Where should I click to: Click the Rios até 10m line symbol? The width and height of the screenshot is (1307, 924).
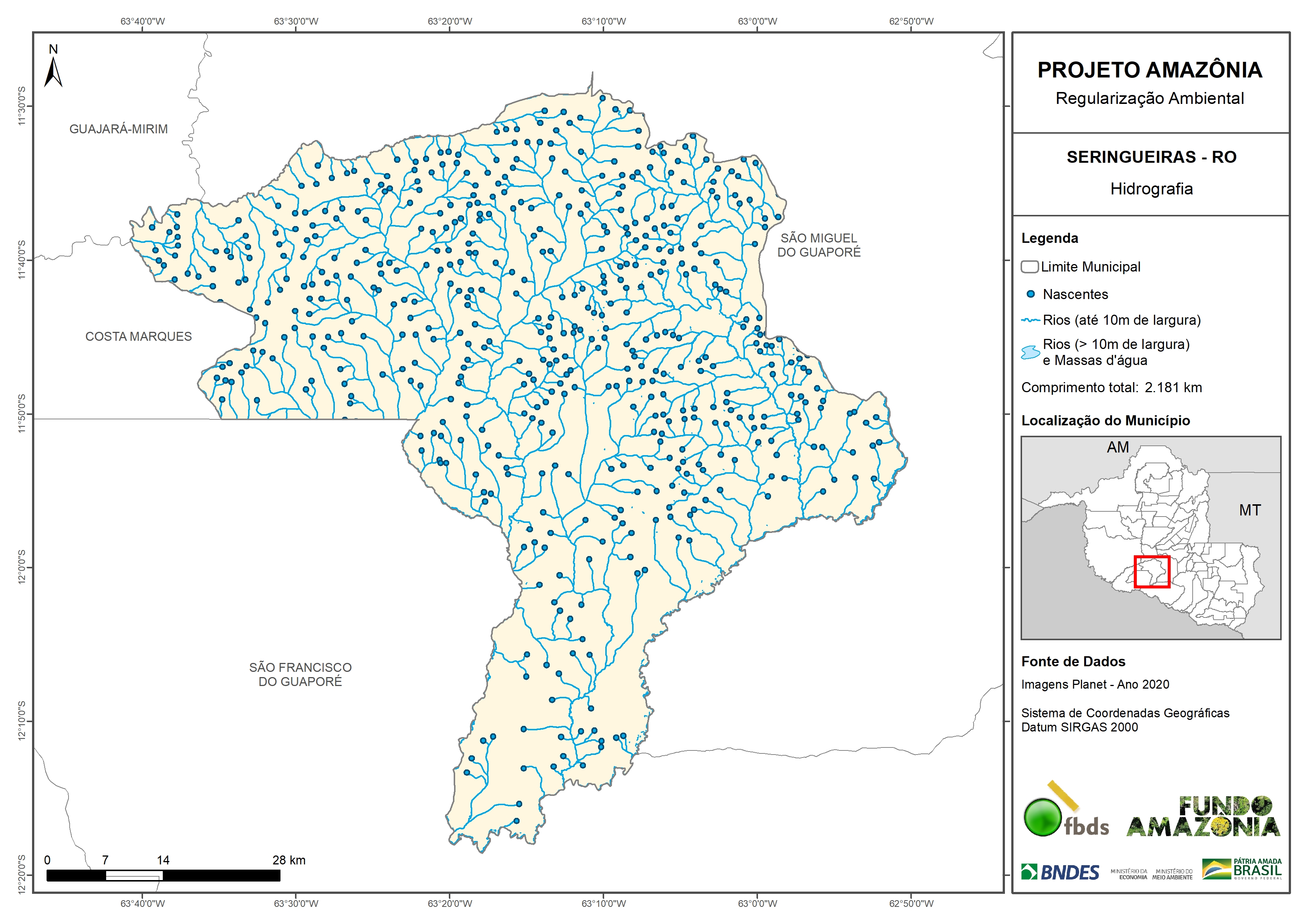click(1030, 321)
